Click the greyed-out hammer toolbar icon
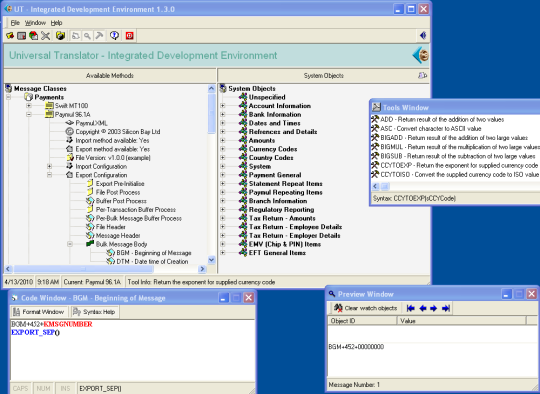The width and height of the screenshot is (540, 394). pos(99,35)
